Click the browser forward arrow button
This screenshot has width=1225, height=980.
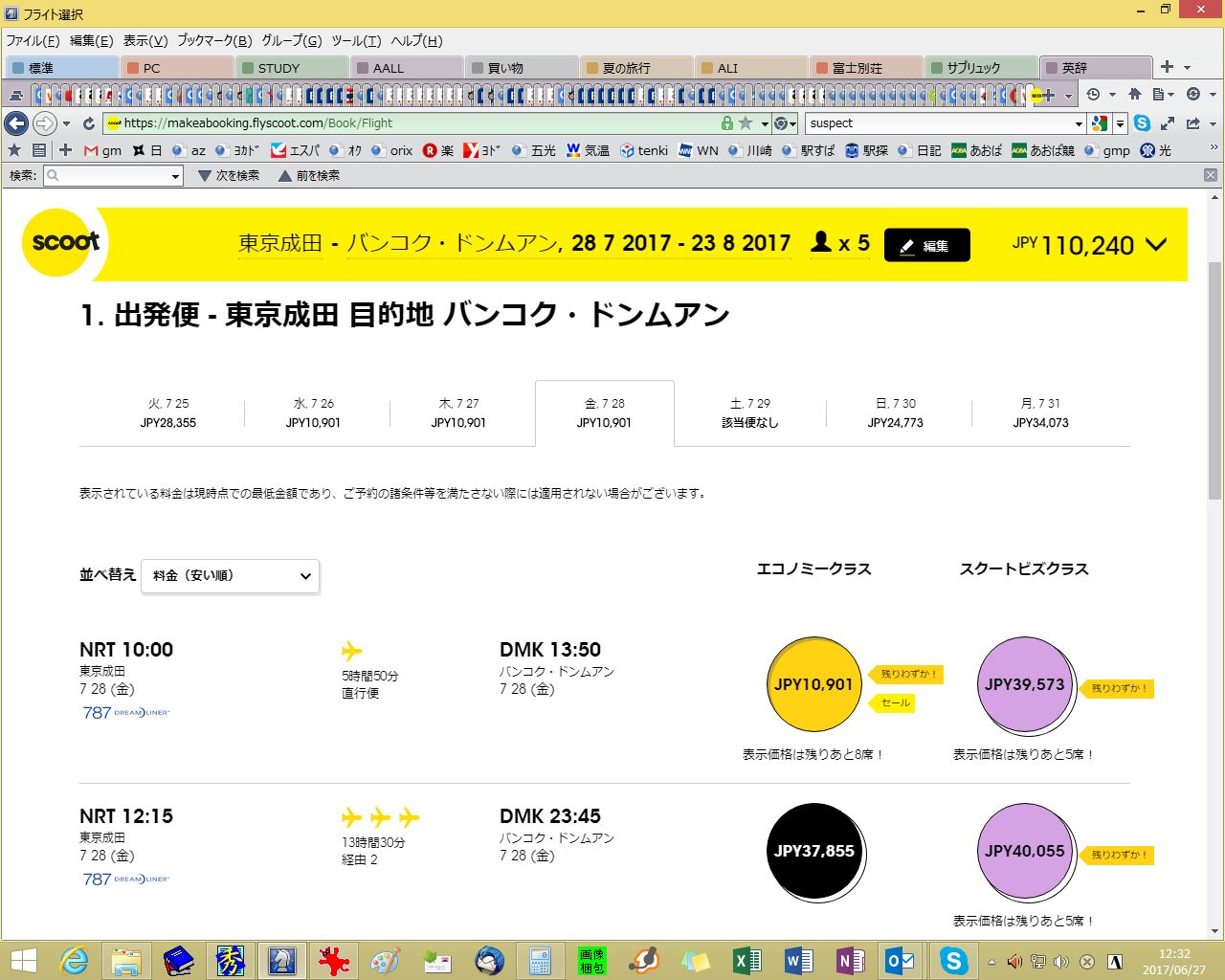click(44, 123)
